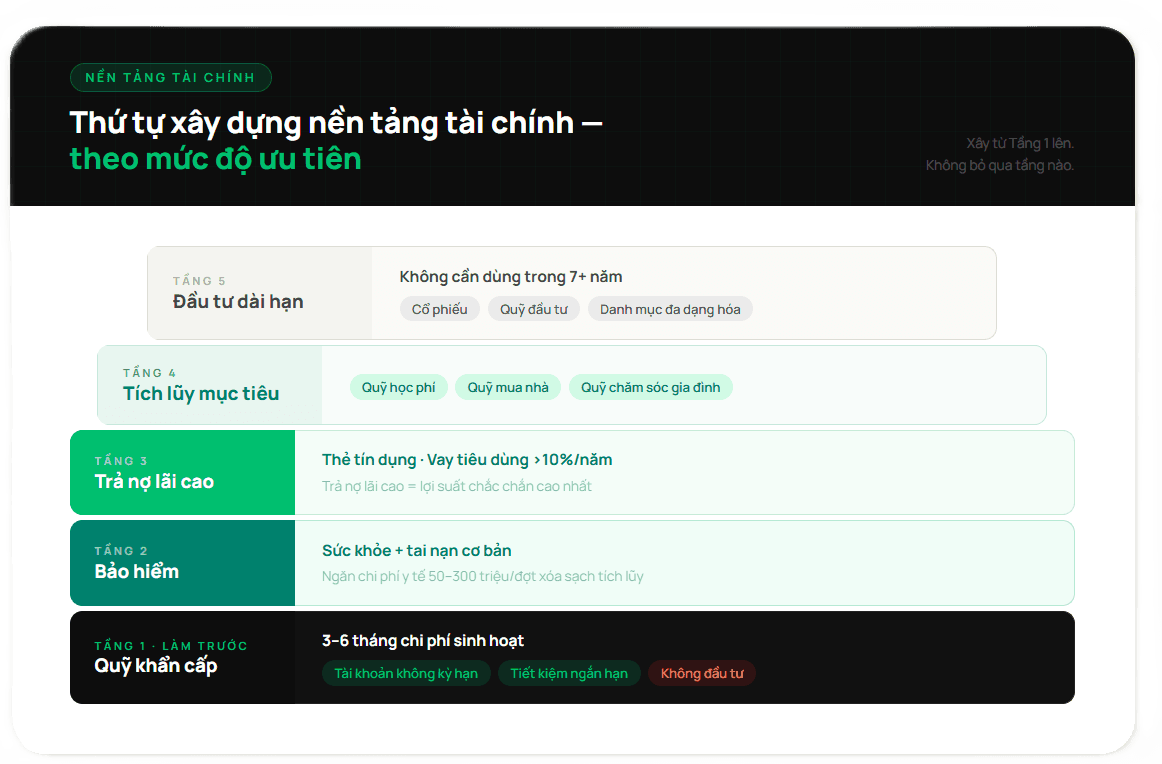
Task: Select the 'Quỹ chăm sóc gia đình' chip
Action: pyautogui.click(x=651, y=388)
